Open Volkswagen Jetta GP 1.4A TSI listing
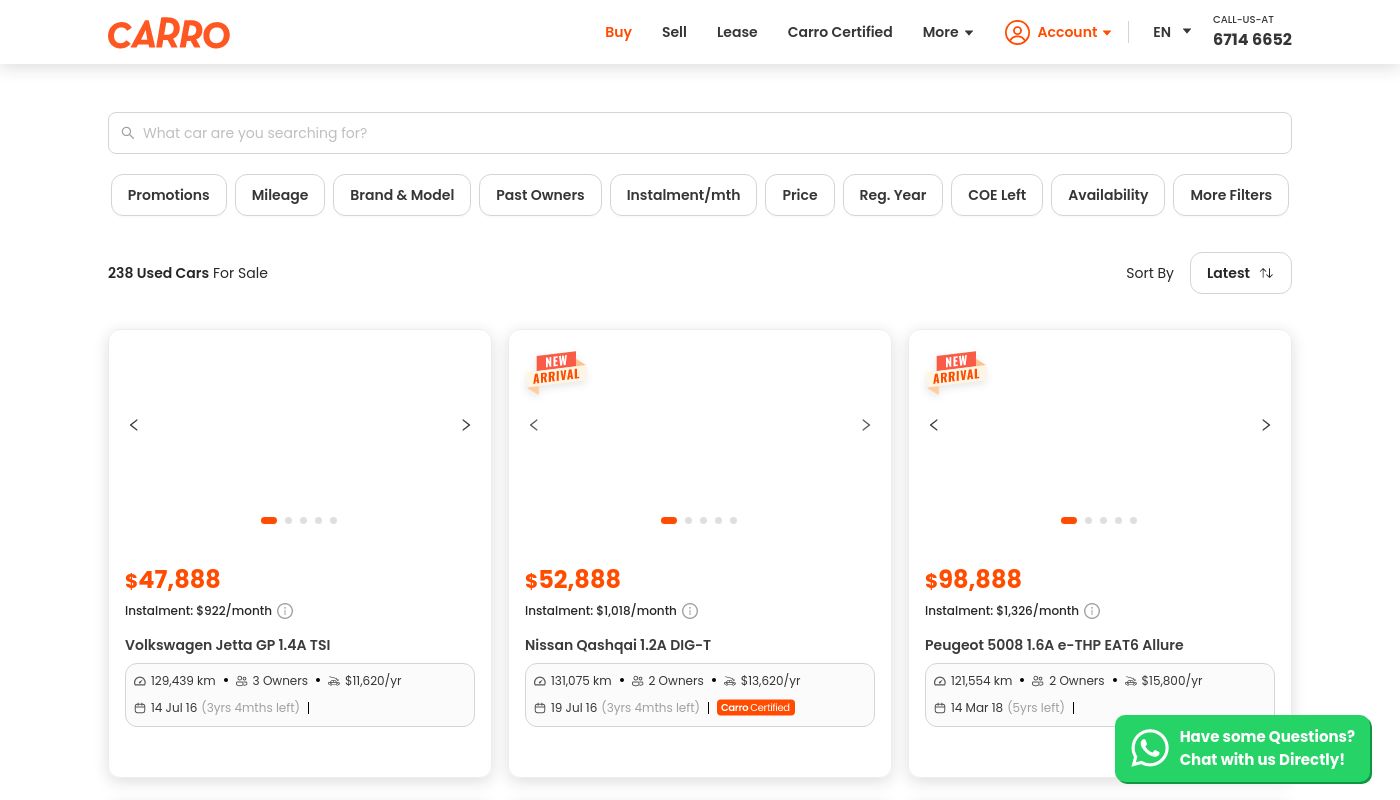Viewport: 1400px width, 800px height. click(228, 645)
